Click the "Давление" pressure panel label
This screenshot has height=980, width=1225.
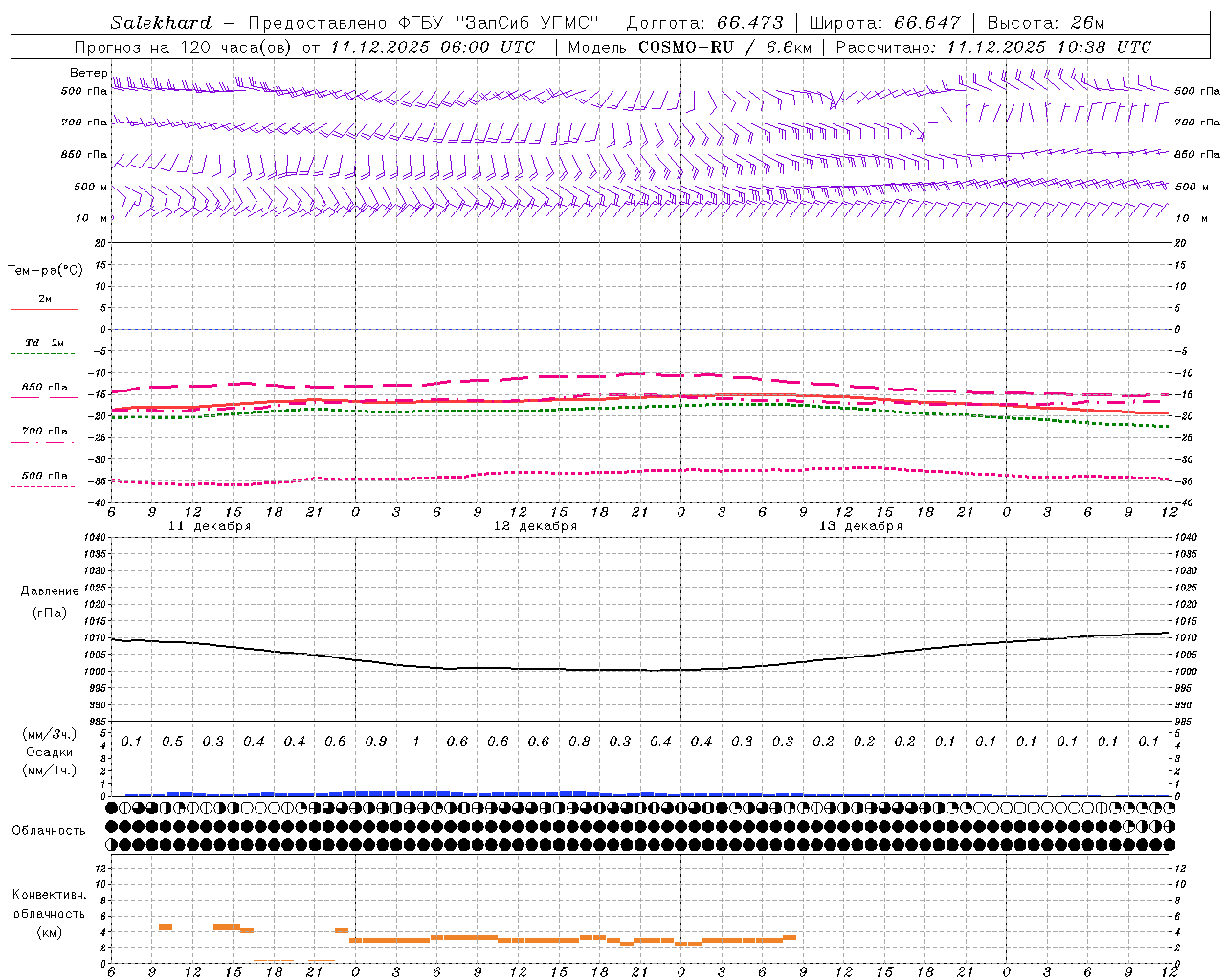(x=50, y=591)
